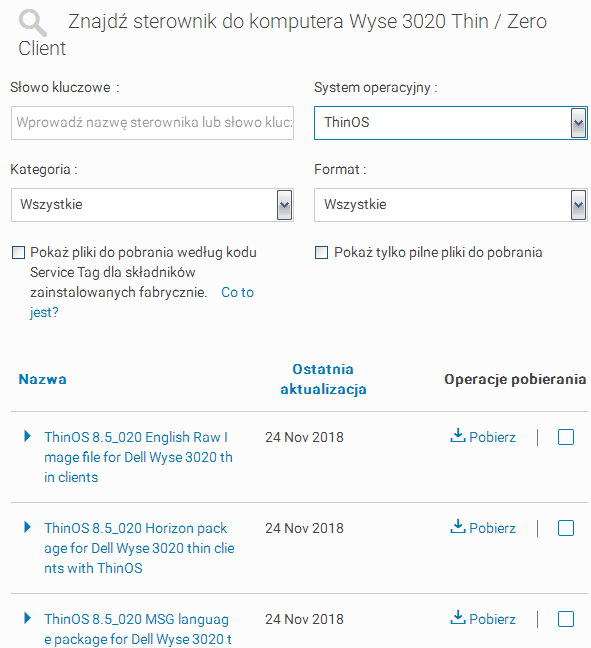Expand triangle for ThinOS Horizon package

pos(27,527)
